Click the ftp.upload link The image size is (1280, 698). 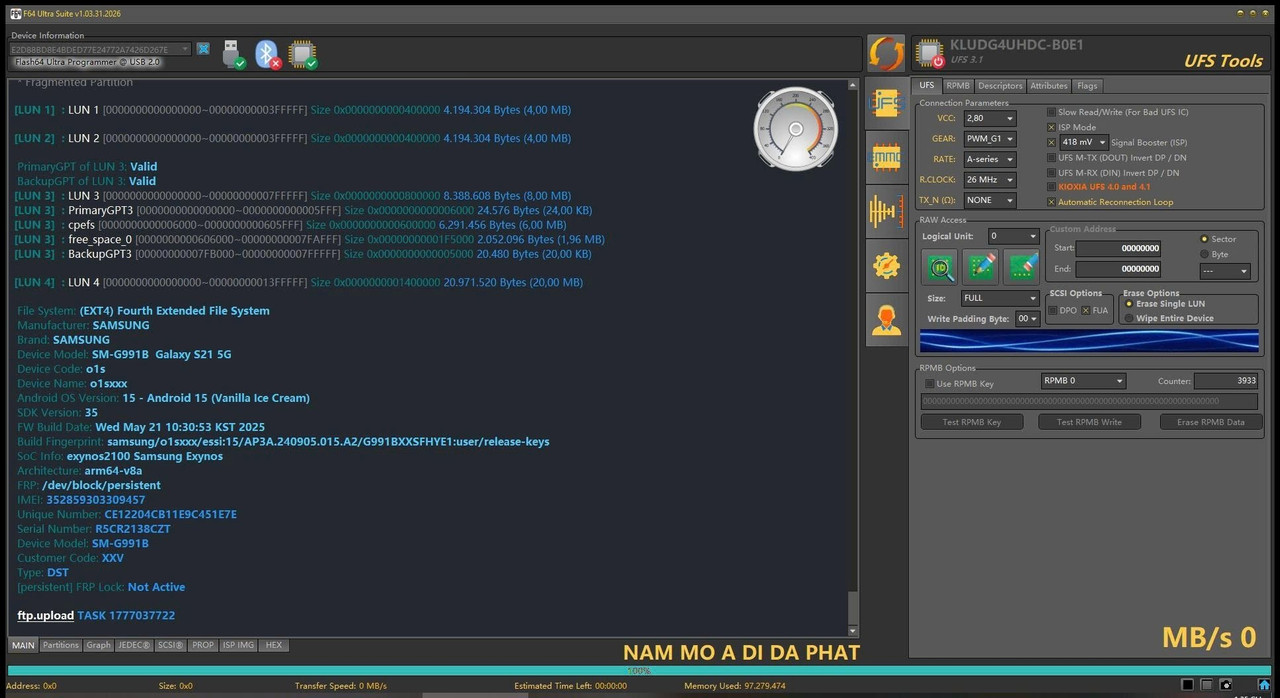[x=46, y=615]
